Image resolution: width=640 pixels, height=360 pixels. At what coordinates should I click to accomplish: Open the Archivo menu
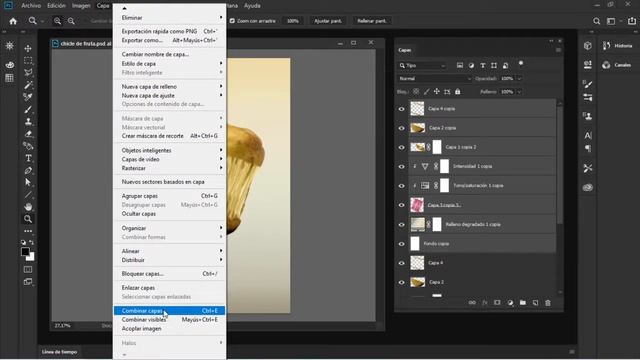coord(31,6)
